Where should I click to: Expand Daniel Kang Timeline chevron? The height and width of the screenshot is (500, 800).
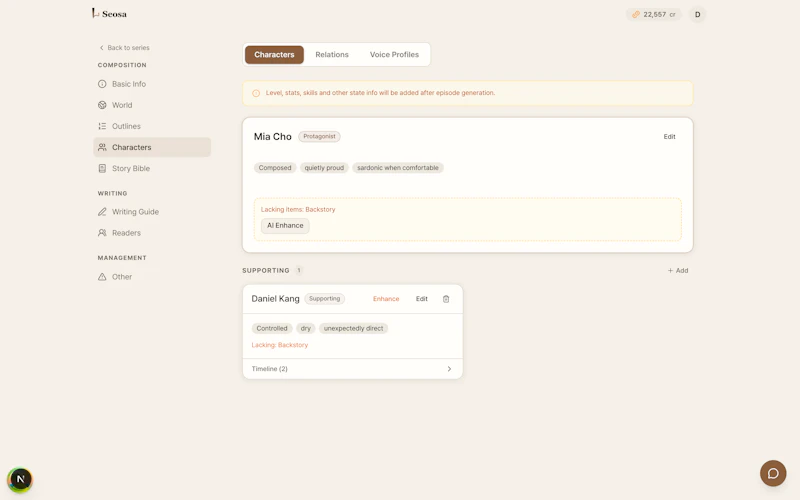click(449, 368)
